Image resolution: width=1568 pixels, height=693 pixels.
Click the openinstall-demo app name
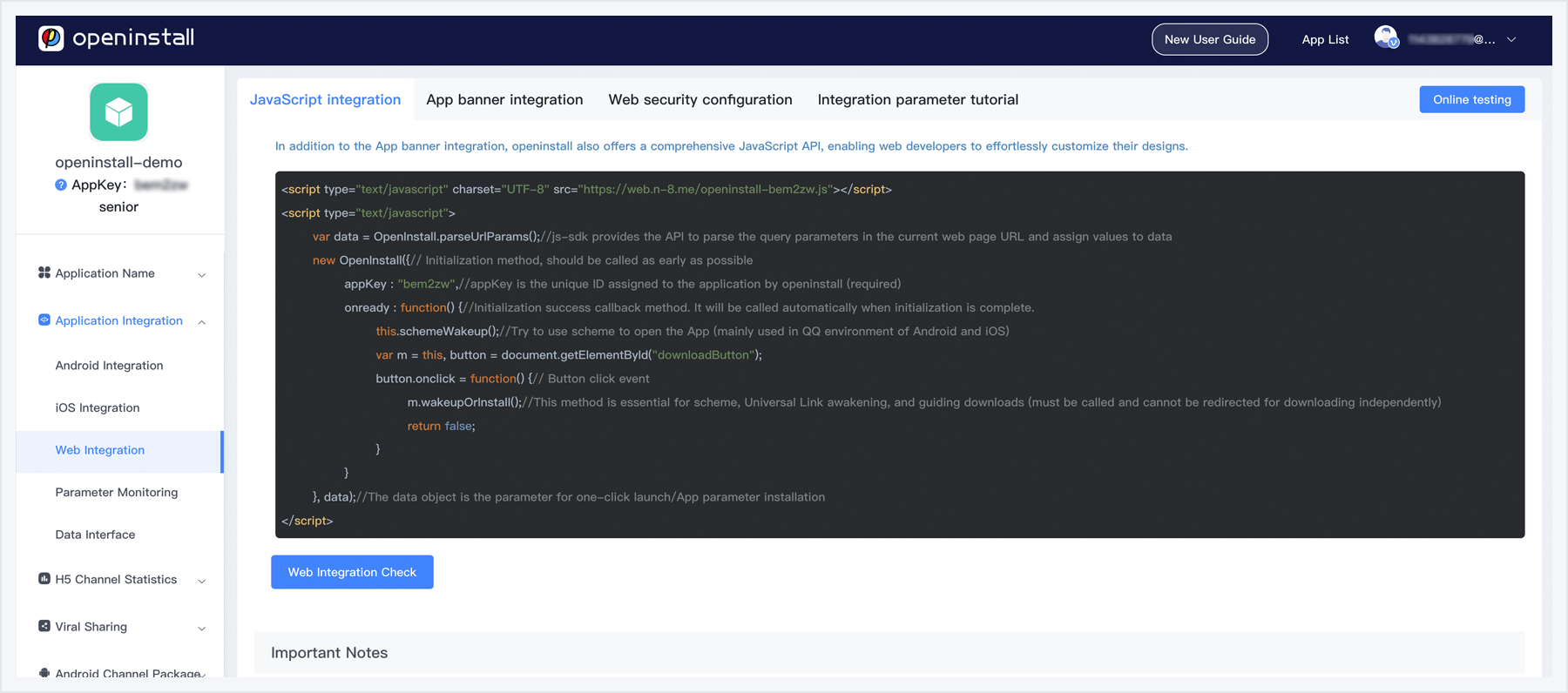118,162
